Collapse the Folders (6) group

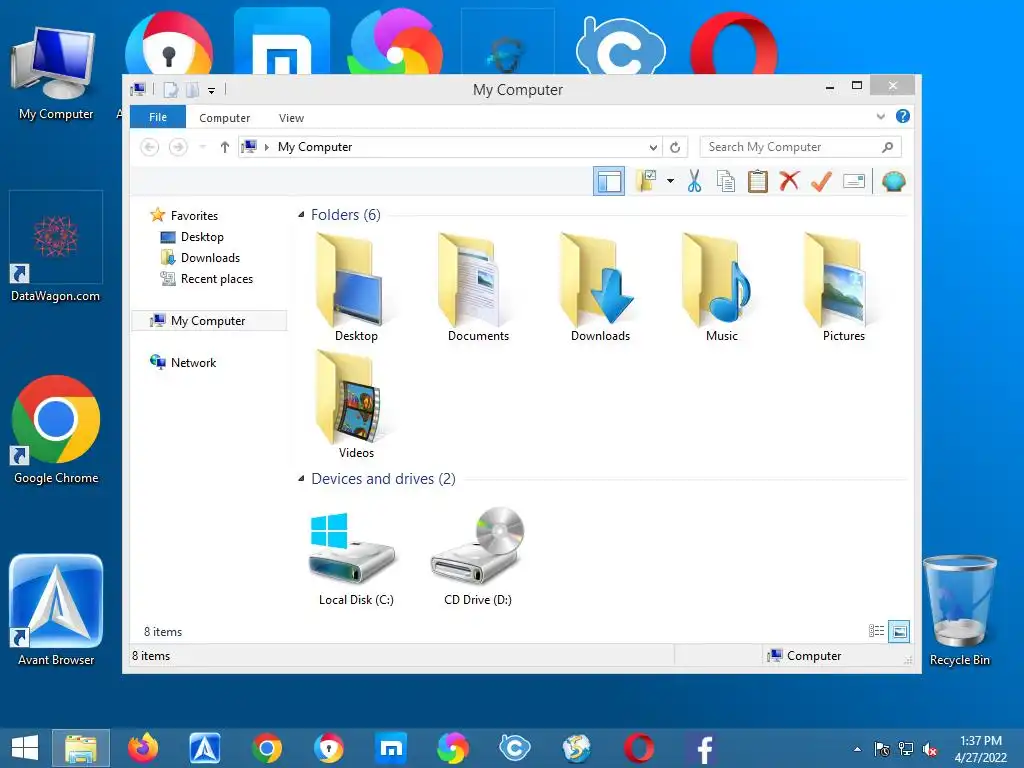(x=301, y=214)
